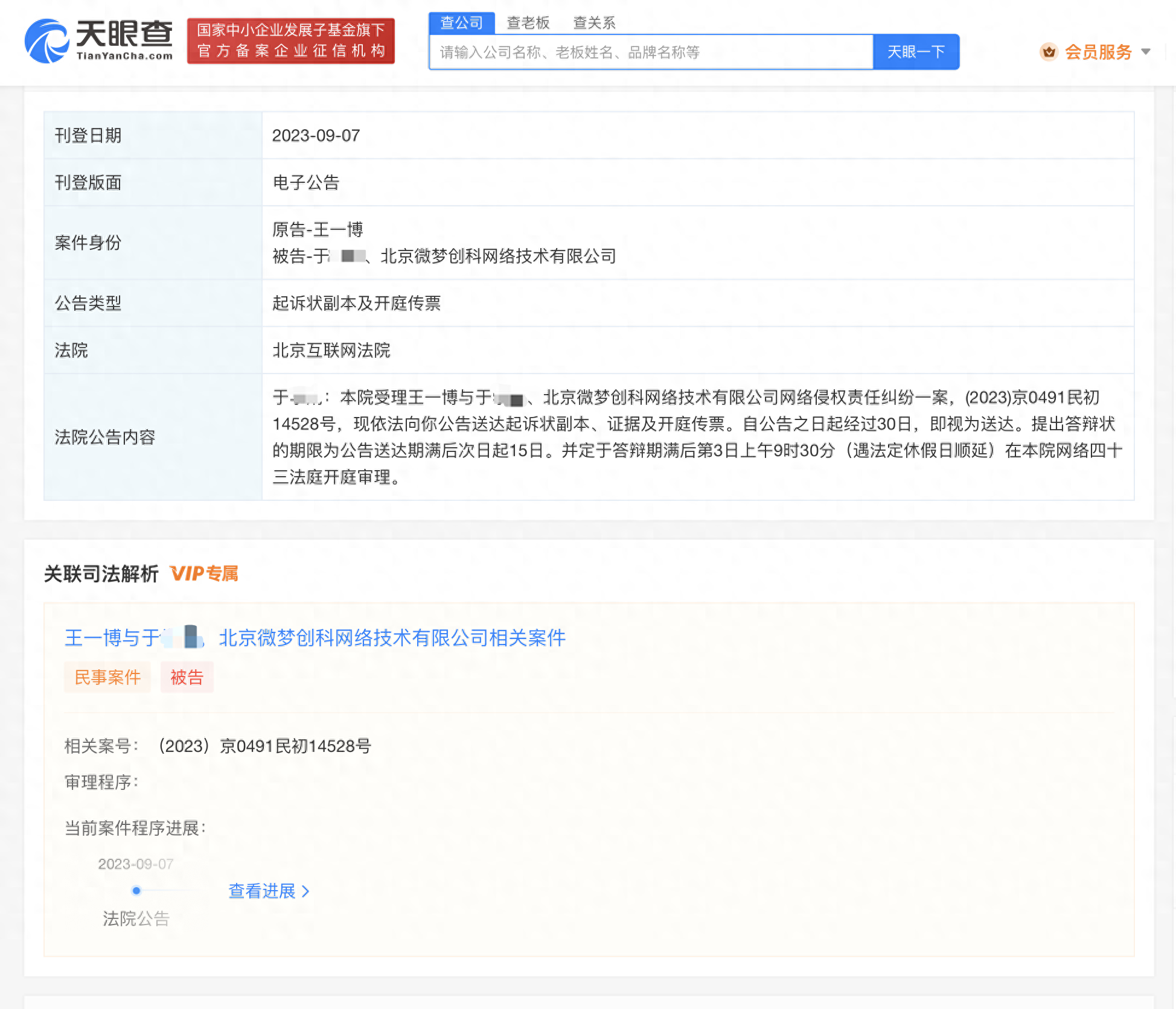
Task: Select 起诉状副本及开庭传票 cell
Action: pos(698,303)
